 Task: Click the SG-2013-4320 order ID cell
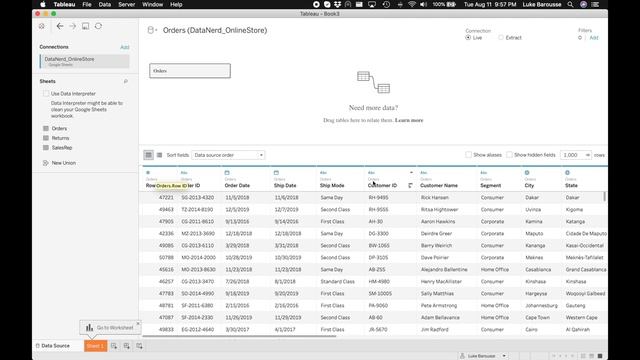click(x=198, y=198)
